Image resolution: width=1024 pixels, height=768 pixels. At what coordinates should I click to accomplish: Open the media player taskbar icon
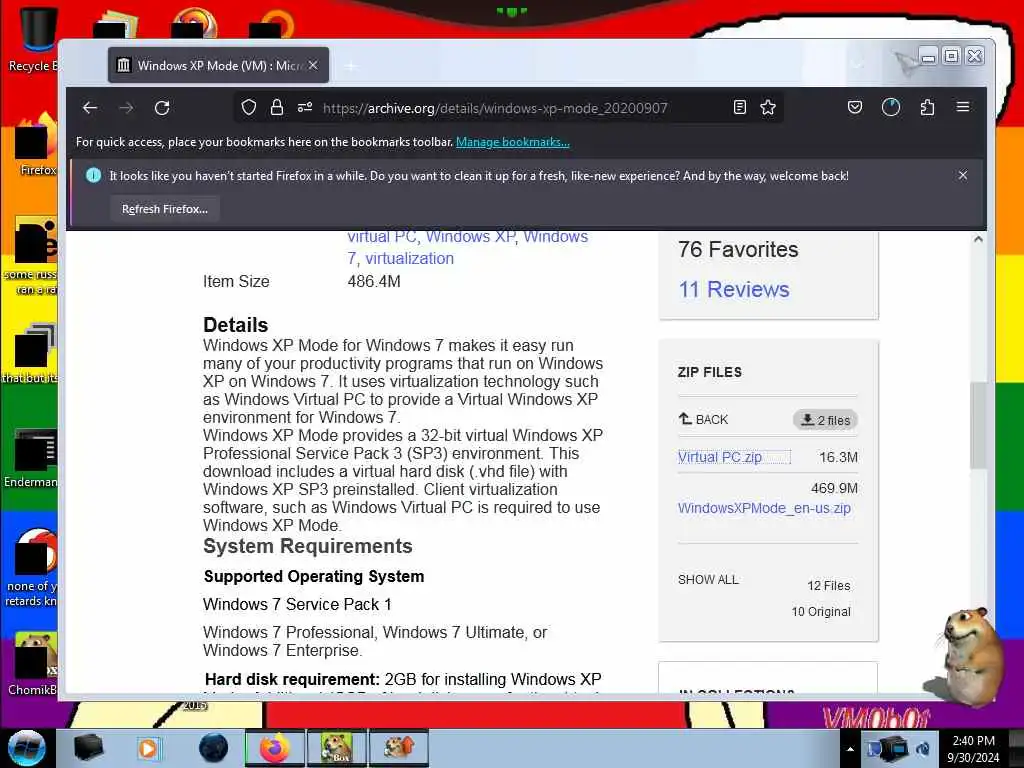point(148,748)
